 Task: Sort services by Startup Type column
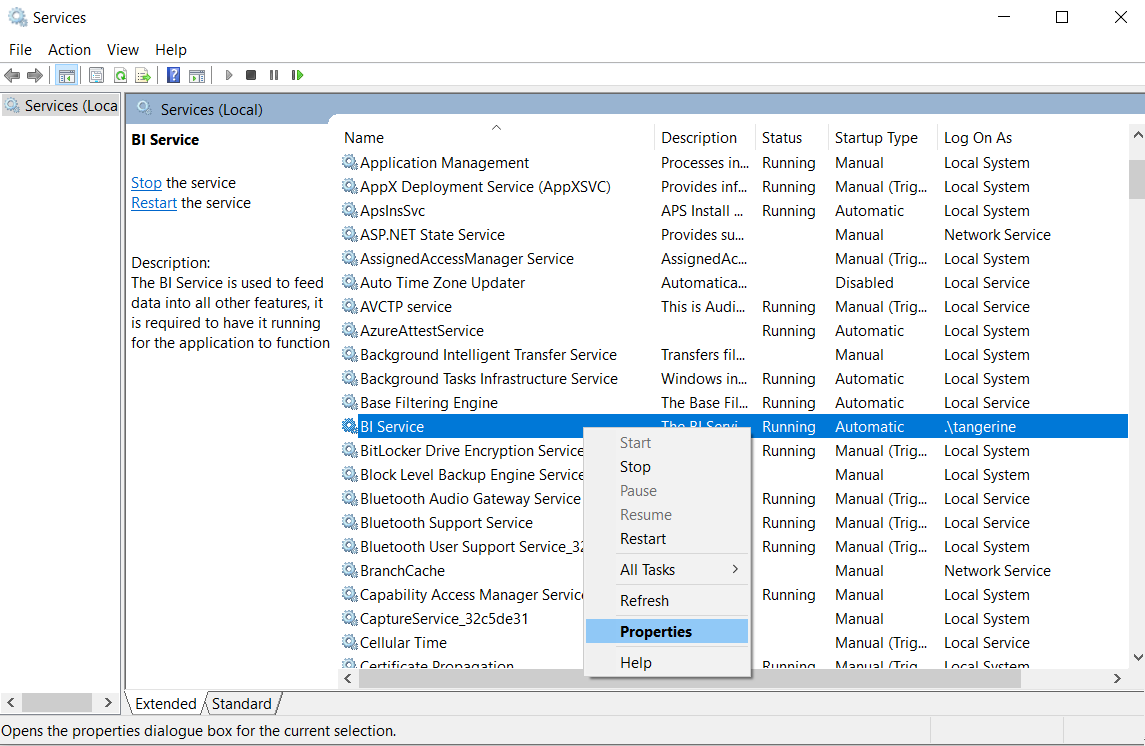[x=876, y=138]
